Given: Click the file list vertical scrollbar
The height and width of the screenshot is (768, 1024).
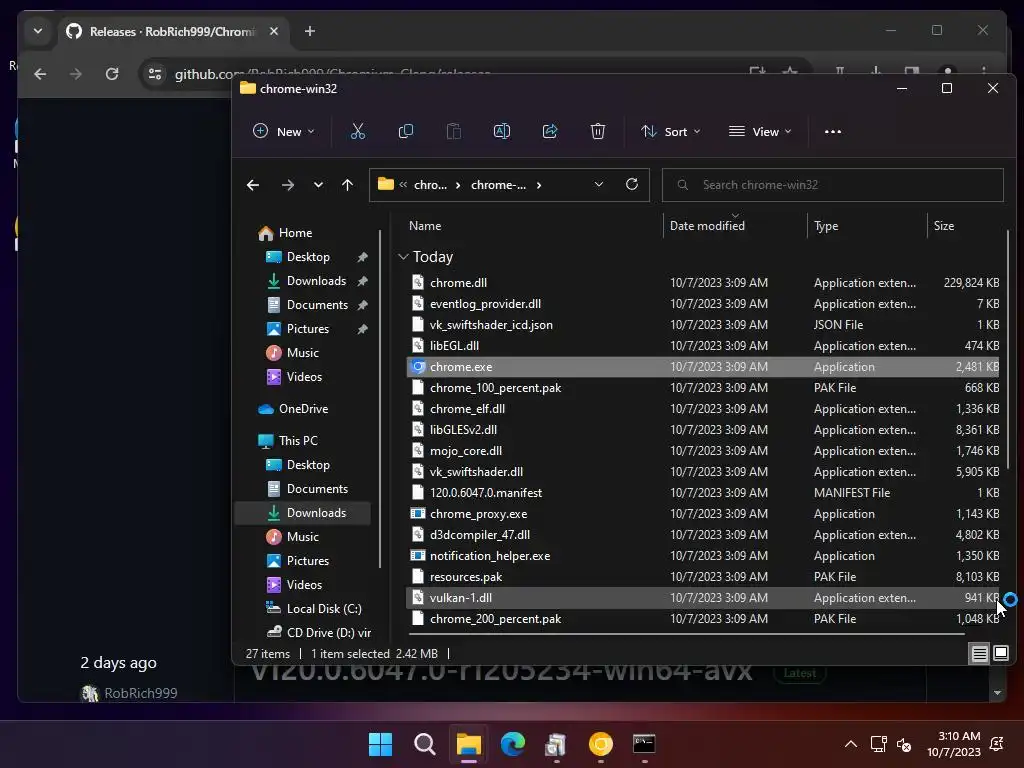Looking at the screenshot, I should coord(1008,349).
